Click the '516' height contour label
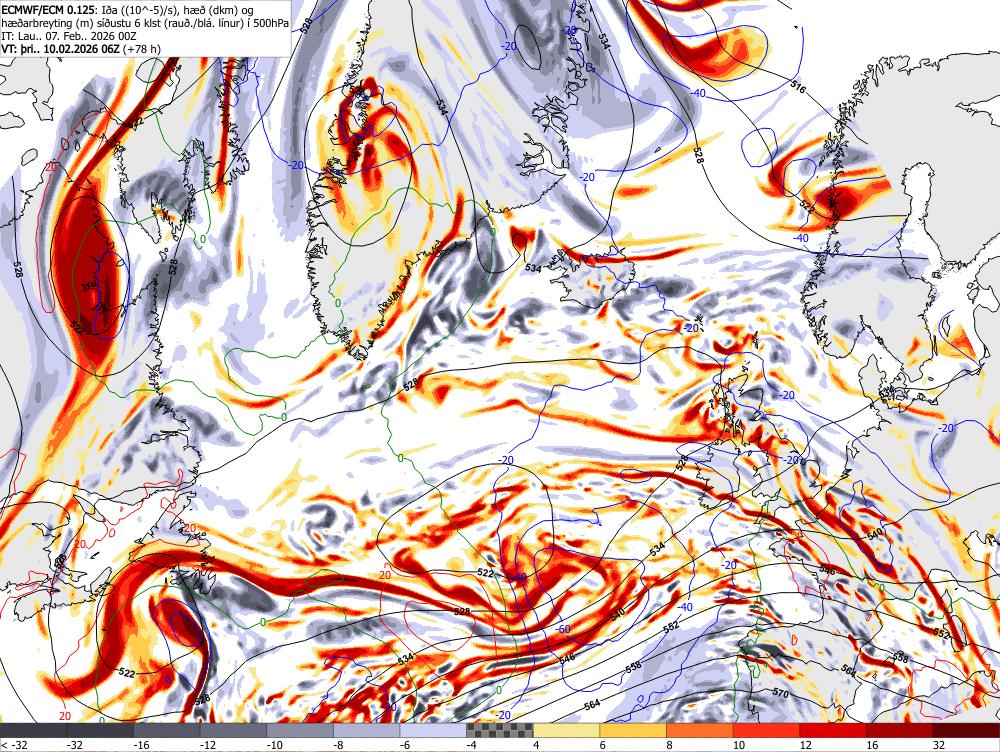Screen dimensions: 1000x752 pyautogui.click(x=798, y=87)
